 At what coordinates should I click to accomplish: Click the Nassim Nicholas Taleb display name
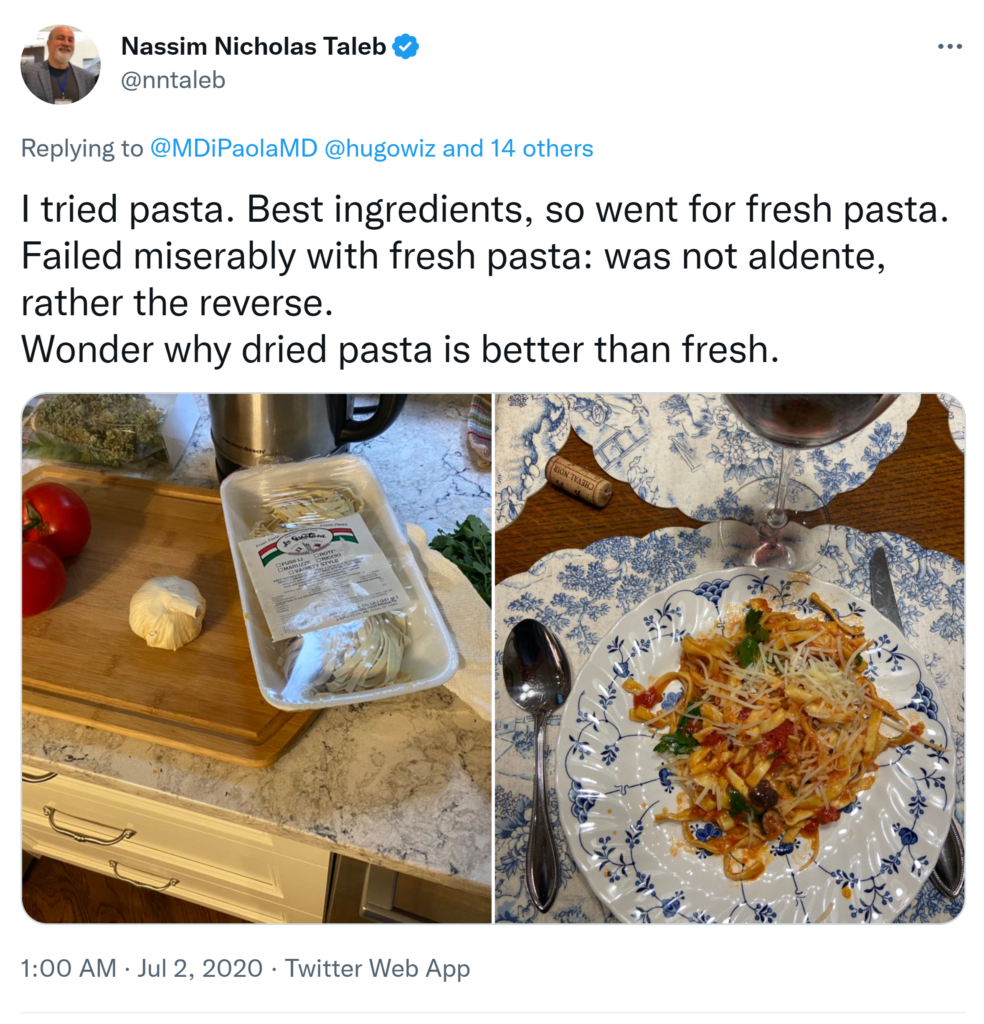[253, 46]
